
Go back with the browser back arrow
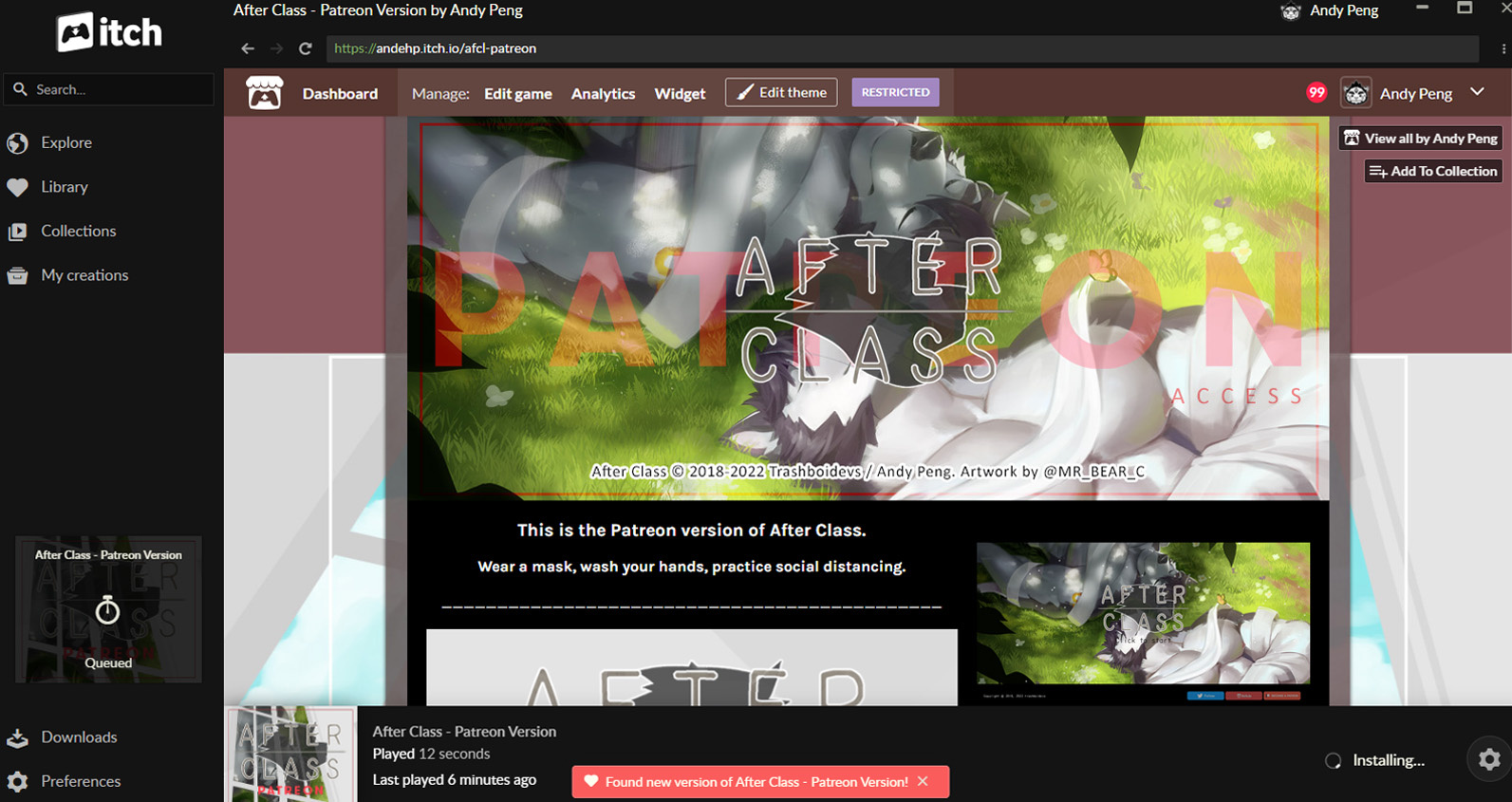tap(248, 48)
